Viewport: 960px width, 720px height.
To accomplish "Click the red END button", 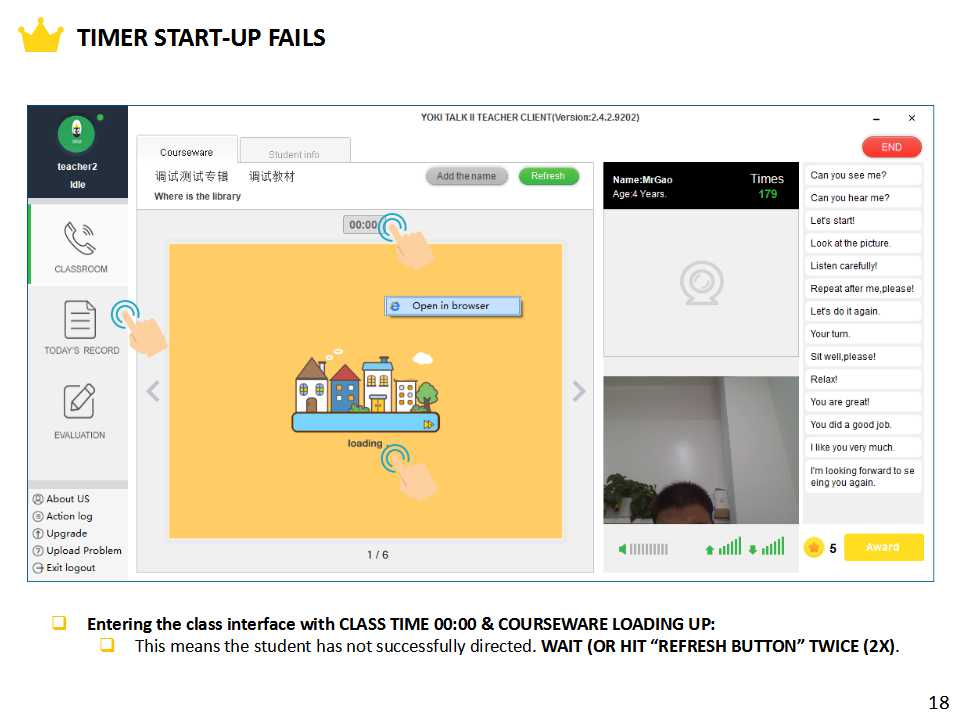I will point(891,147).
